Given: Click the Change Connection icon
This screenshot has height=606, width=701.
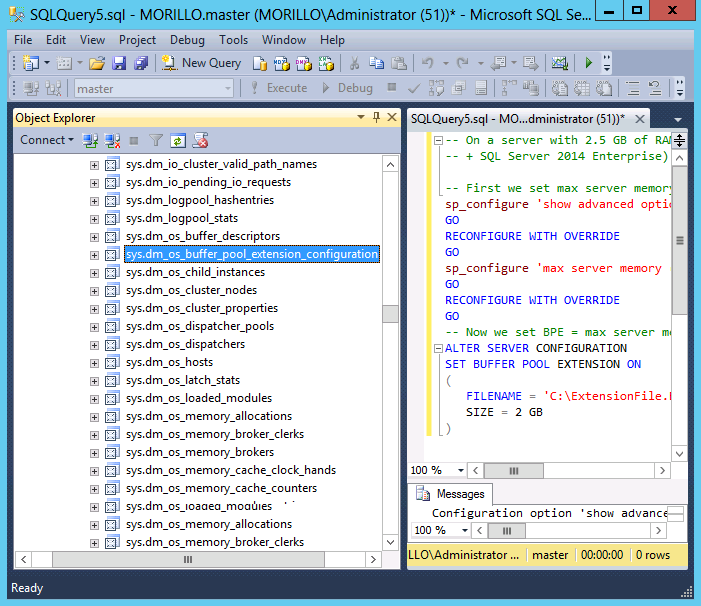Looking at the screenshot, I should (53, 88).
